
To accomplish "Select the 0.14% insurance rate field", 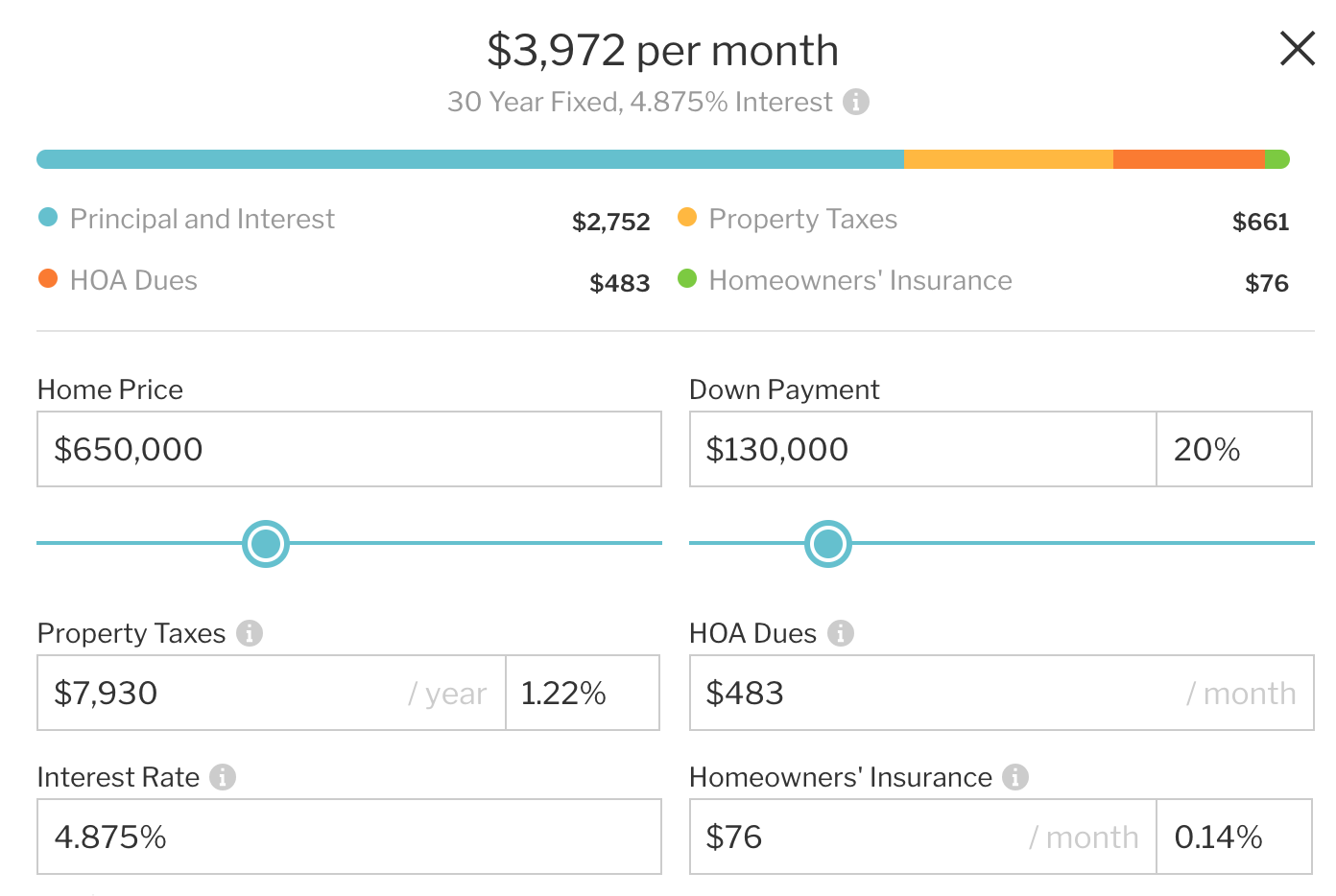I will pyautogui.click(x=1234, y=837).
